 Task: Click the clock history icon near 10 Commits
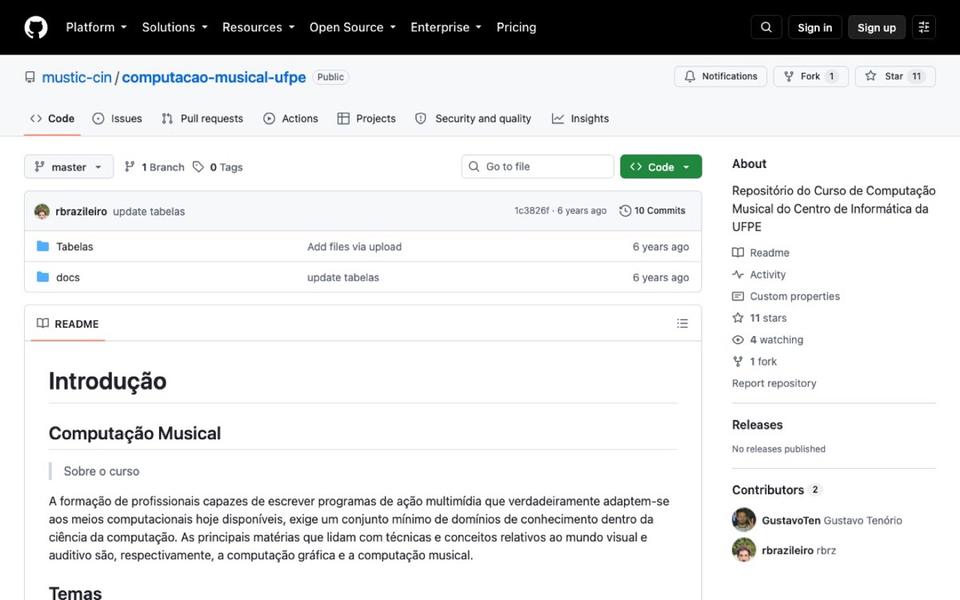[624, 211]
